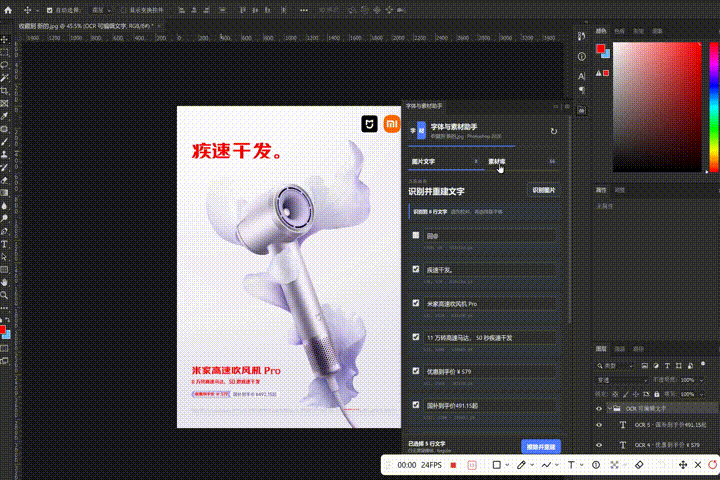The height and width of the screenshot is (480, 720).
Task: Click the lock-all icon in the Layers panel
Action: 657,394
